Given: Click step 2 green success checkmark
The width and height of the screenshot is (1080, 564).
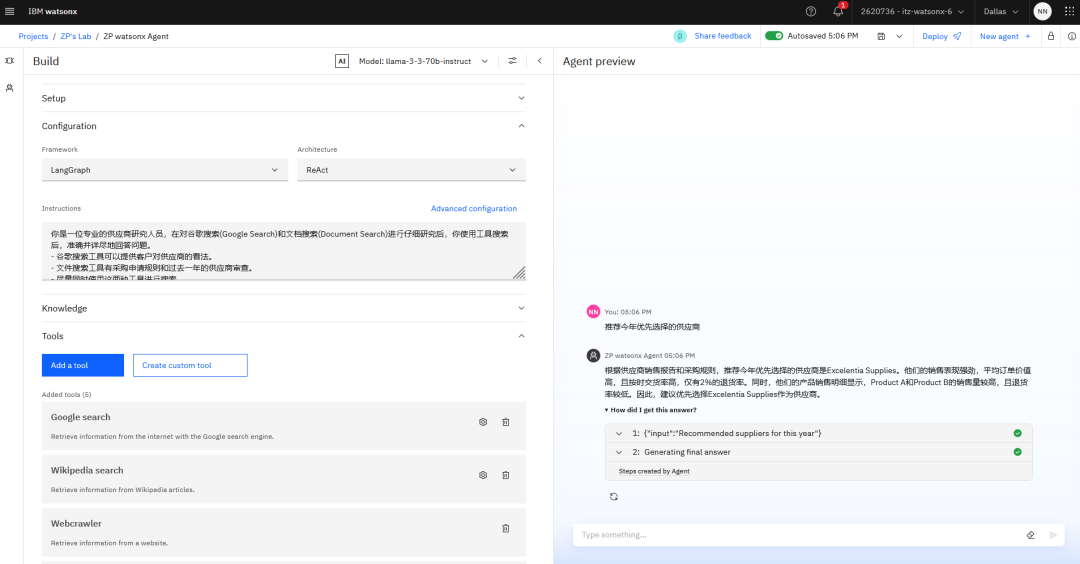Looking at the screenshot, I should coord(1017,452).
